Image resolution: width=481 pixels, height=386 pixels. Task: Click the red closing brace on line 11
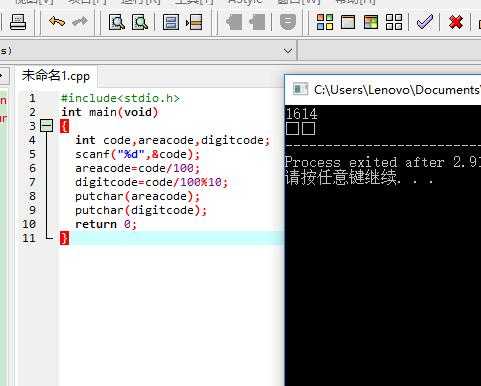click(x=65, y=238)
